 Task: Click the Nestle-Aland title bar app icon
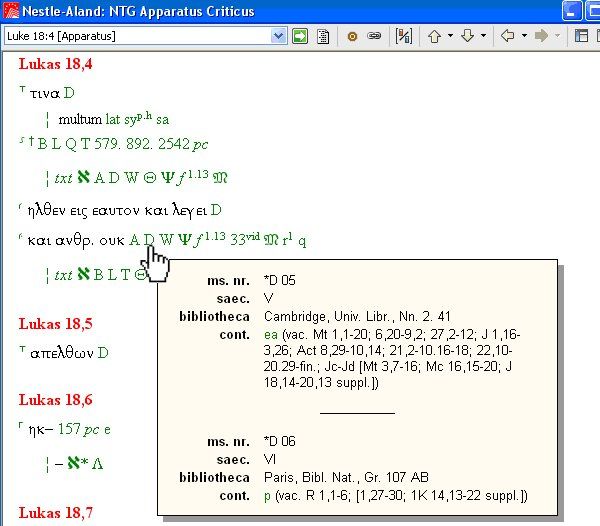tap(11, 10)
